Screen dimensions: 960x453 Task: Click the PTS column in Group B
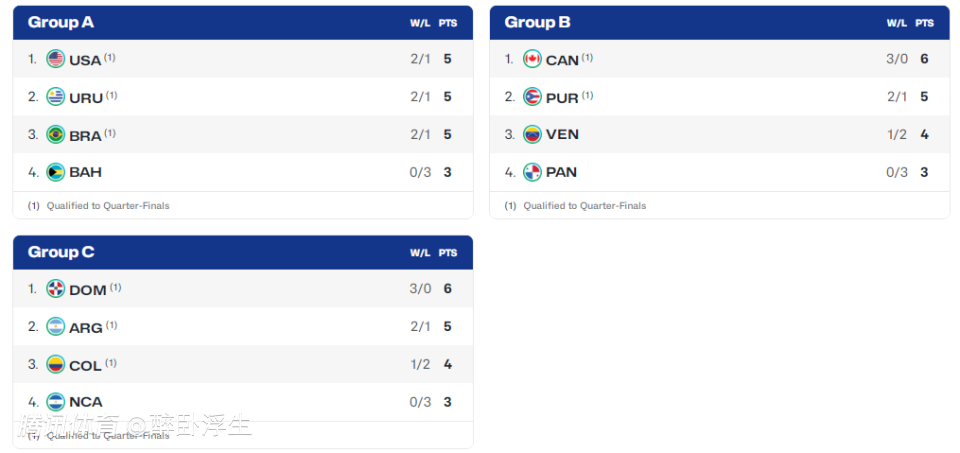click(924, 23)
